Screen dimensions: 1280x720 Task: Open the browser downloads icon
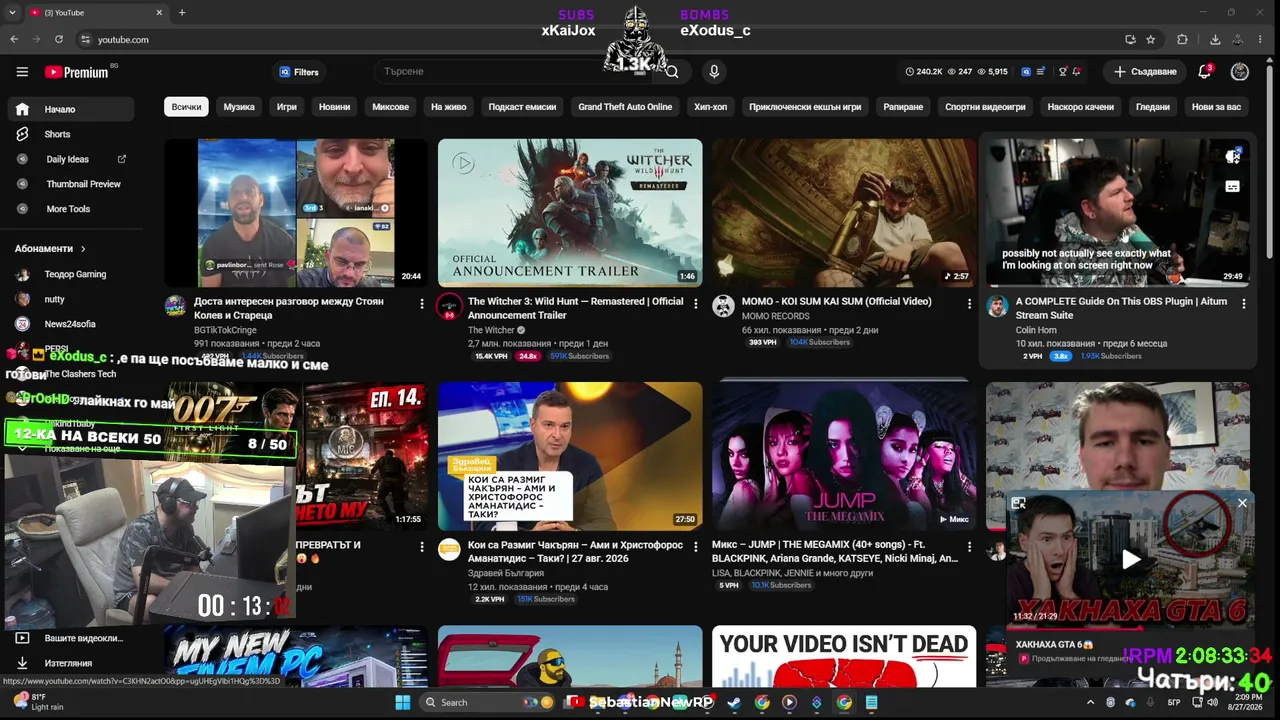(x=1215, y=40)
